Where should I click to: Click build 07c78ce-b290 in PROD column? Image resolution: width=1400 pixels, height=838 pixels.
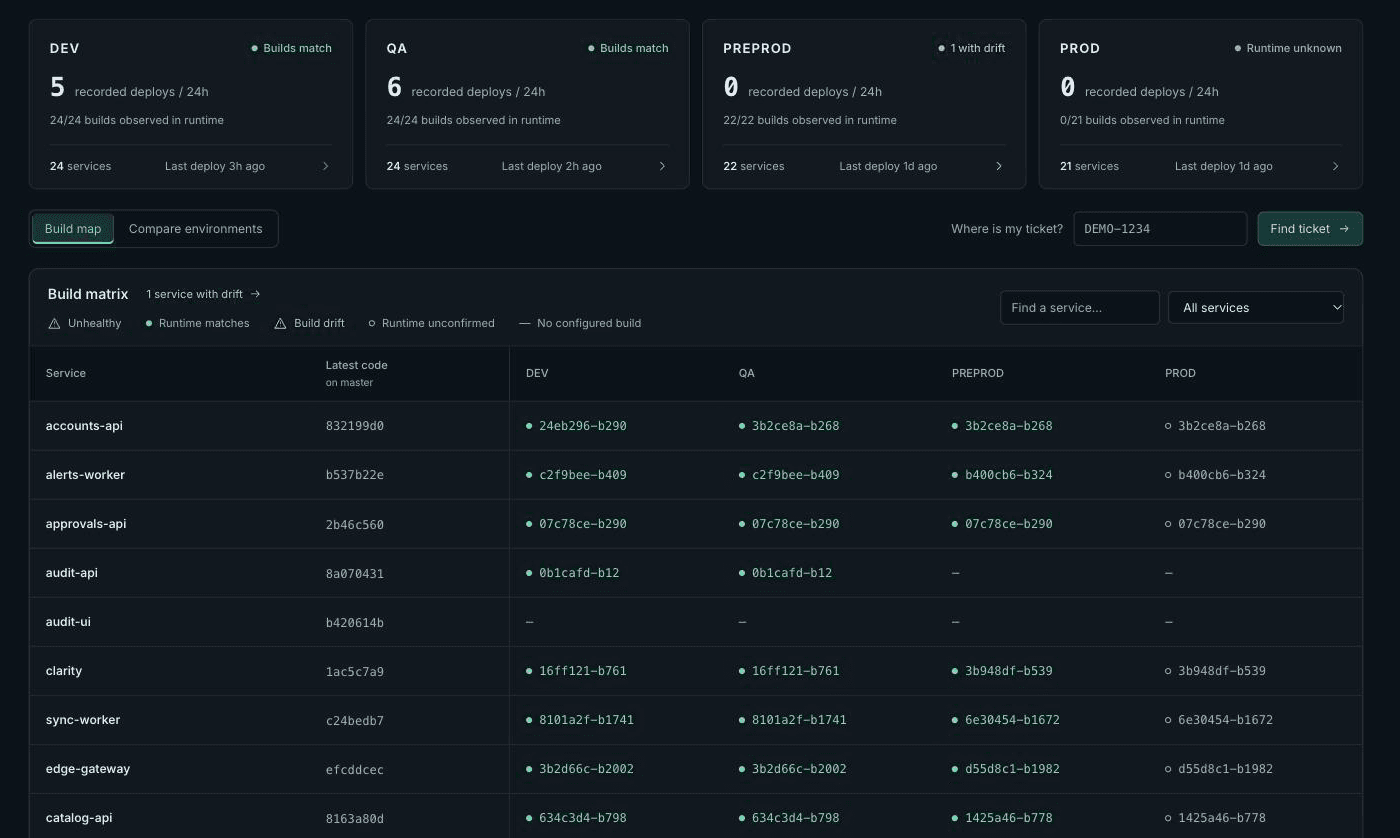coord(1222,524)
